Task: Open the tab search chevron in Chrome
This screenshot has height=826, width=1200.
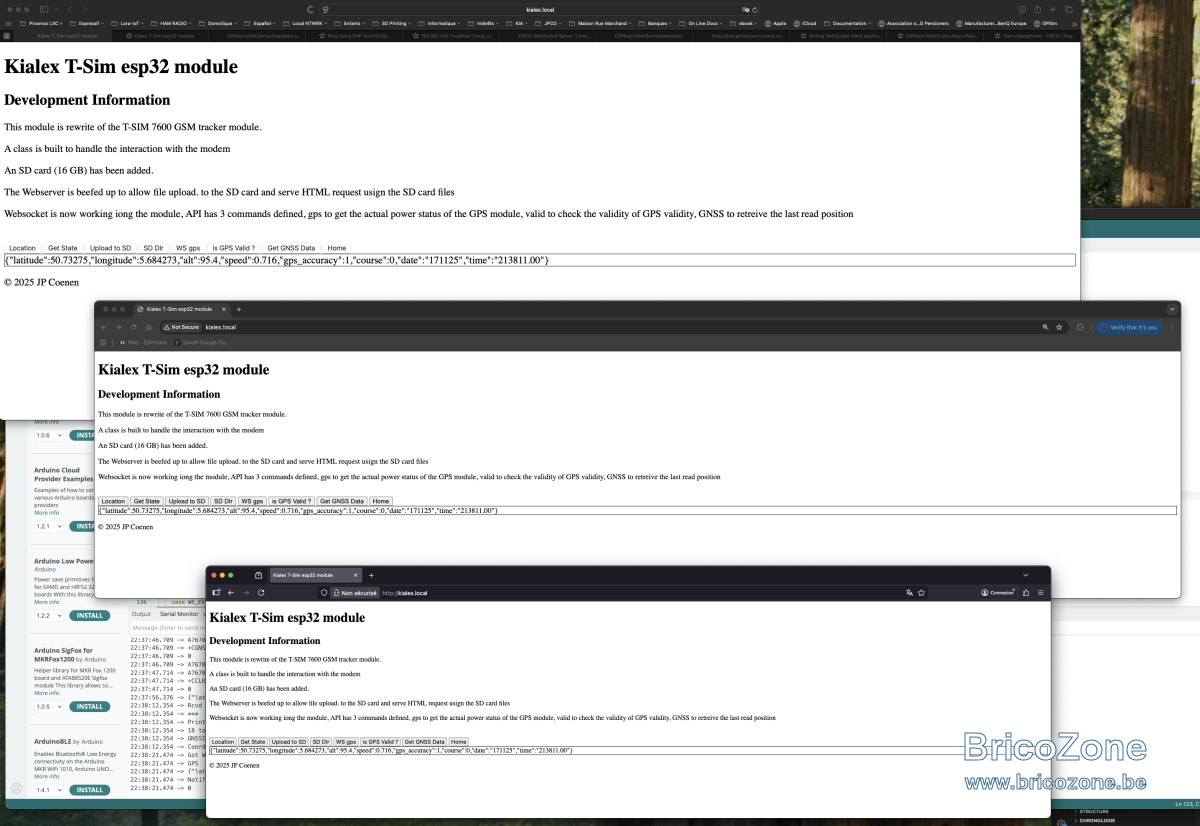Action: [x=1172, y=309]
